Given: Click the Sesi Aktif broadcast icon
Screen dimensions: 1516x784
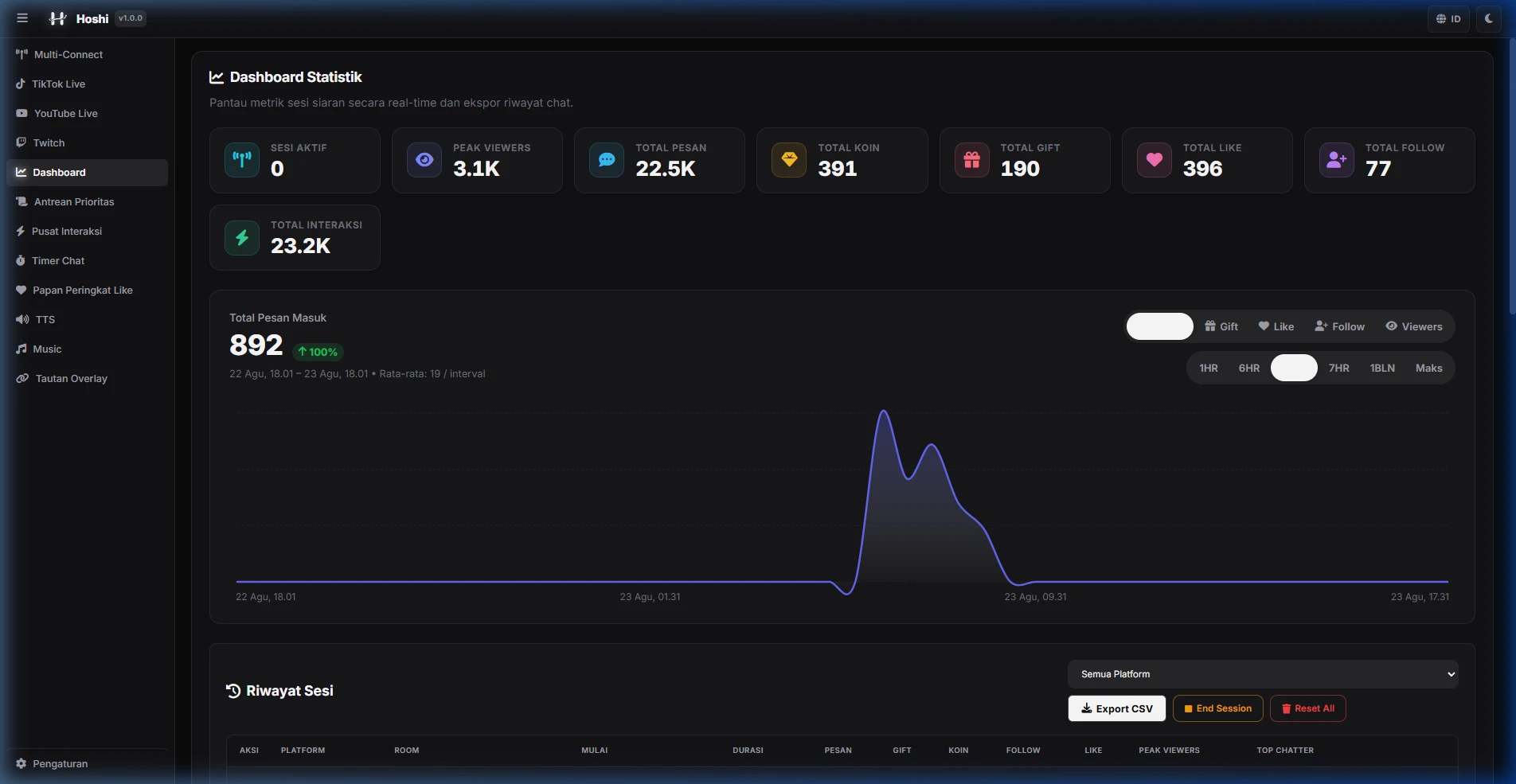Looking at the screenshot, I should pos(242,160).
